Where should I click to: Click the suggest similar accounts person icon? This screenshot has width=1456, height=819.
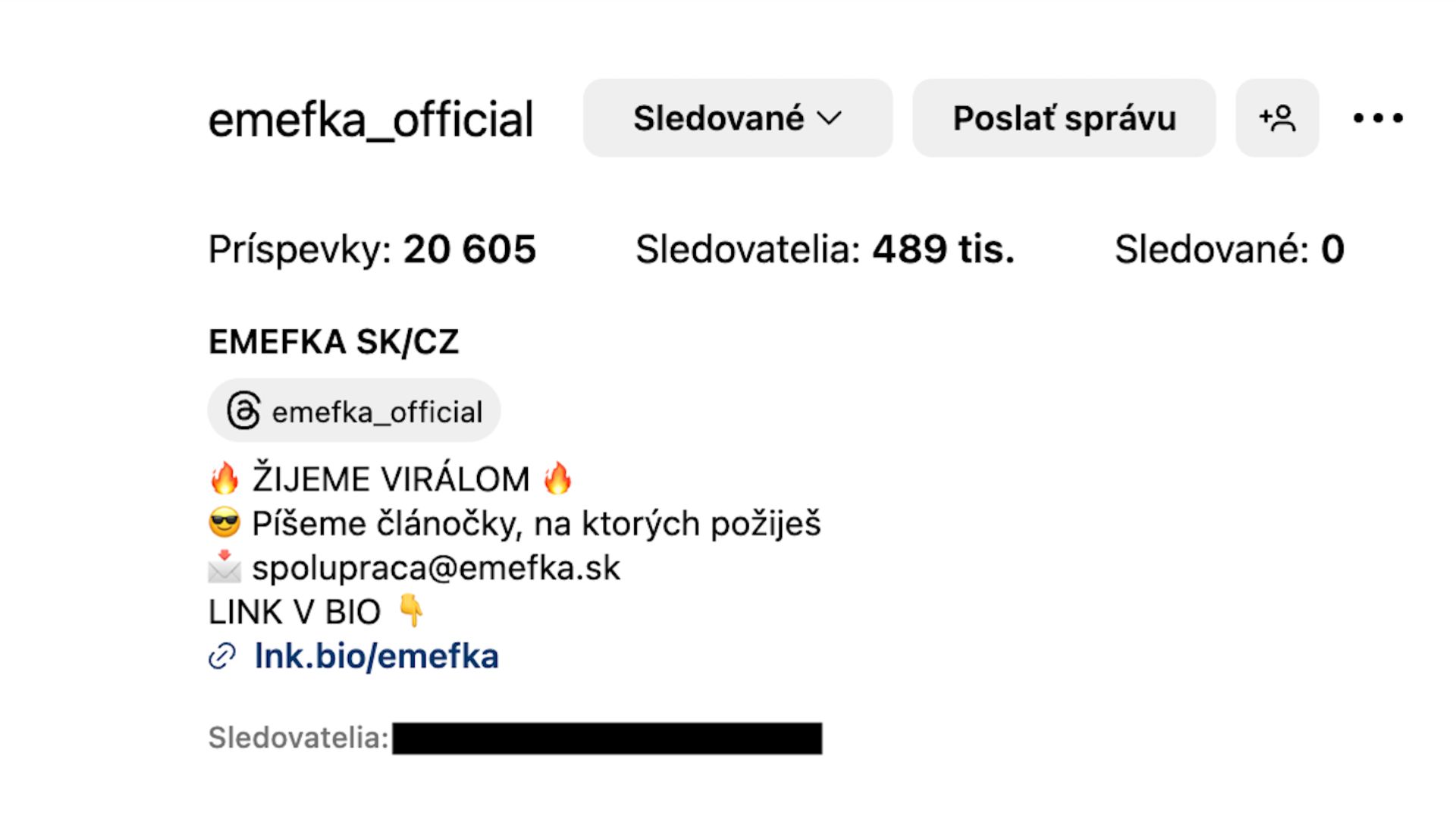coord(1277,118)
